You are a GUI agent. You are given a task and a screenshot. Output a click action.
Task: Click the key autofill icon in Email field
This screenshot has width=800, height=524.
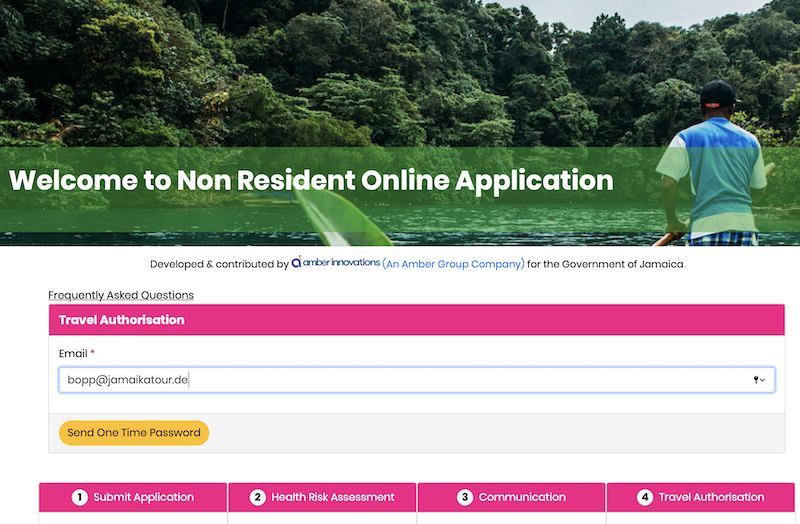click(x=756, y=380)
